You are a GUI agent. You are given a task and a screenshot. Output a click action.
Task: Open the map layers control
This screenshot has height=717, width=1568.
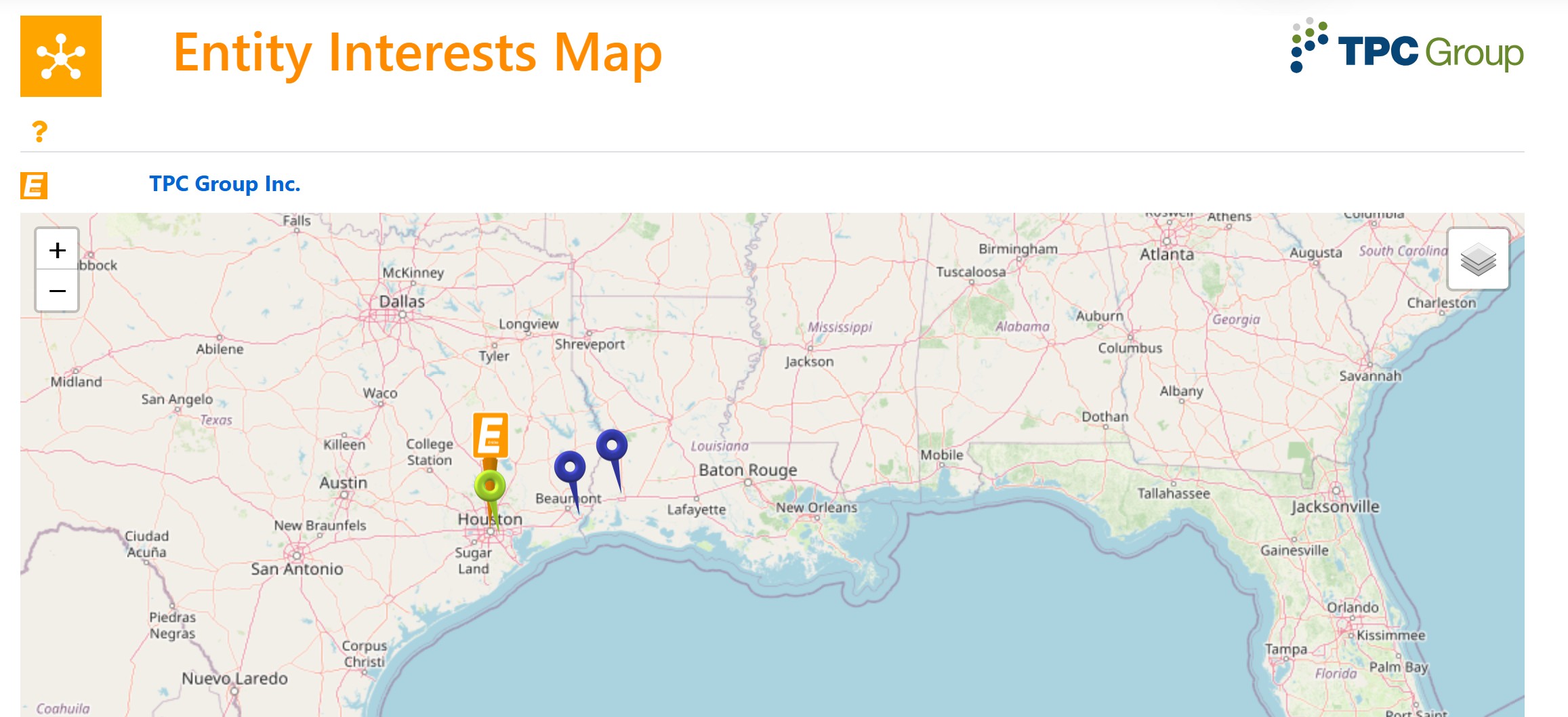click(1478, 259)
